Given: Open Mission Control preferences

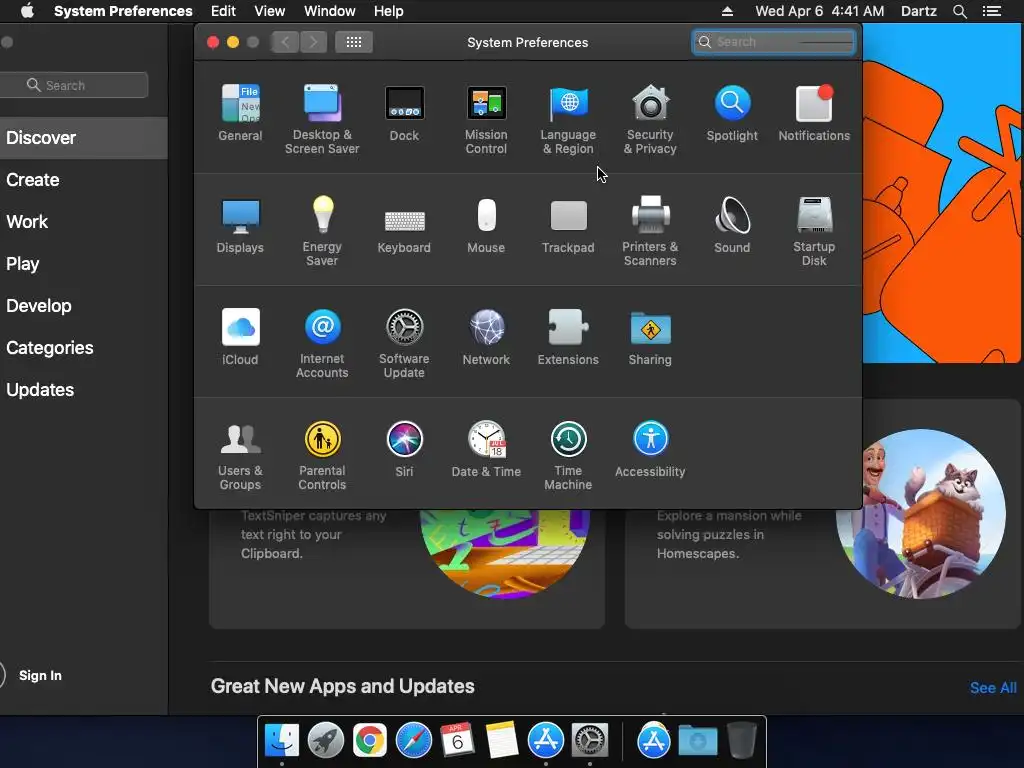Looking at the screenshot, I should [x=486, y=119].
